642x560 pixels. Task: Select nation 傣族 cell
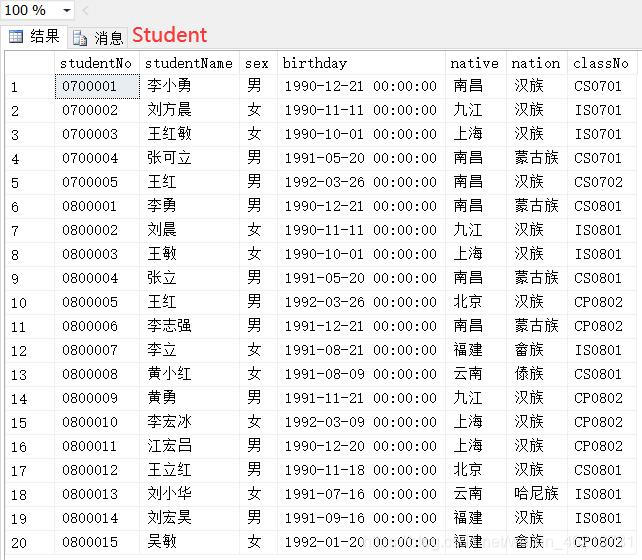pos(529,374)
